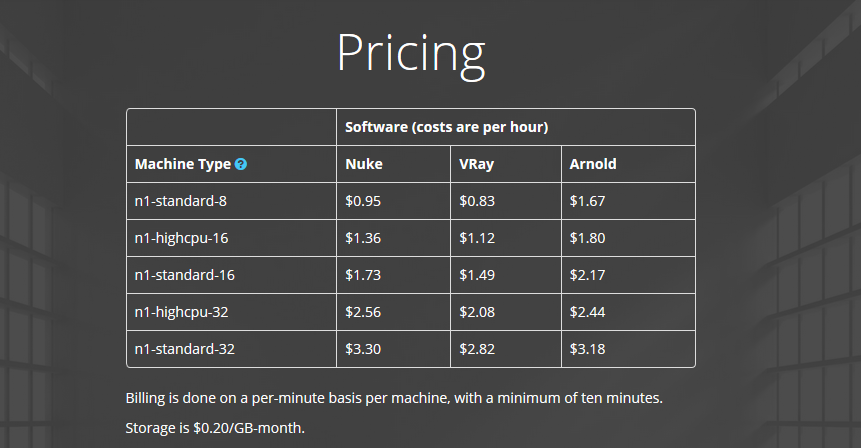Click the $1.12 VRay price cell
This screenshot has width=861, height=448.
(x=477, y=238)
